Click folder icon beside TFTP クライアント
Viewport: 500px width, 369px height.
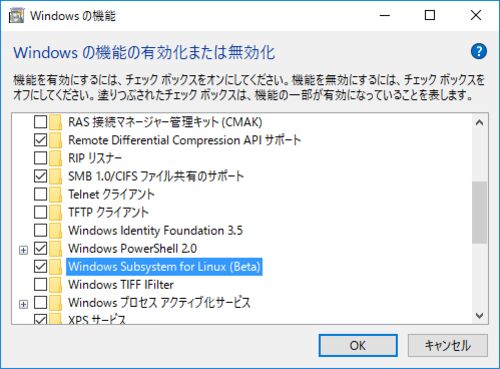56,212
